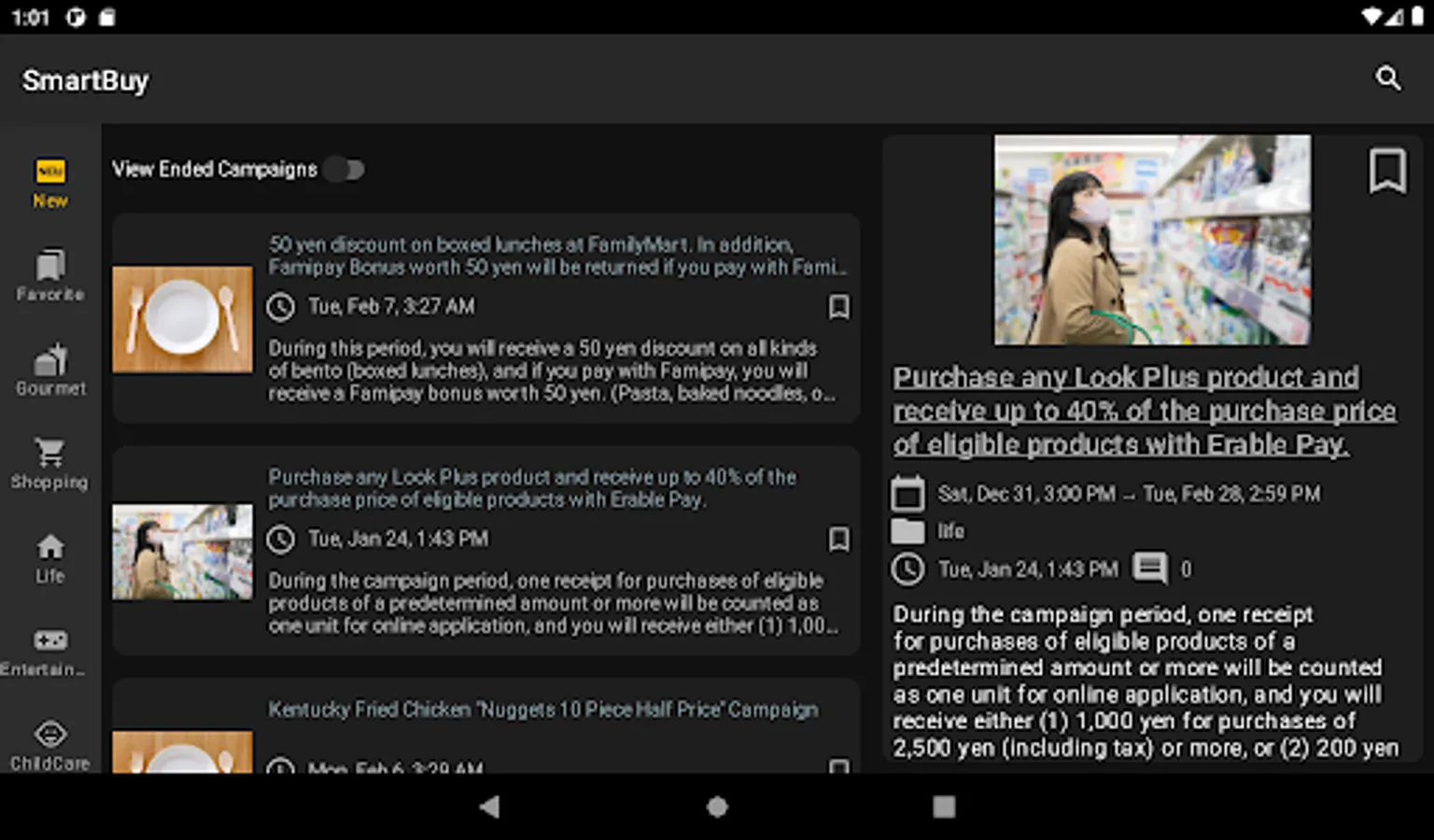Screen dimensions: 1434x840
Task: Click the Look Plus description text in the list
Action: [553, 603]
